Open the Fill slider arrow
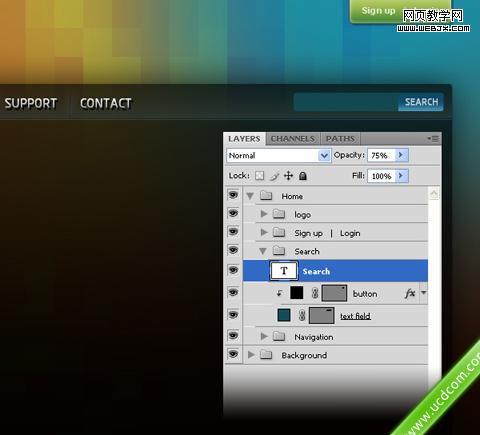This screenshot has height=435, width=480. 401,176
